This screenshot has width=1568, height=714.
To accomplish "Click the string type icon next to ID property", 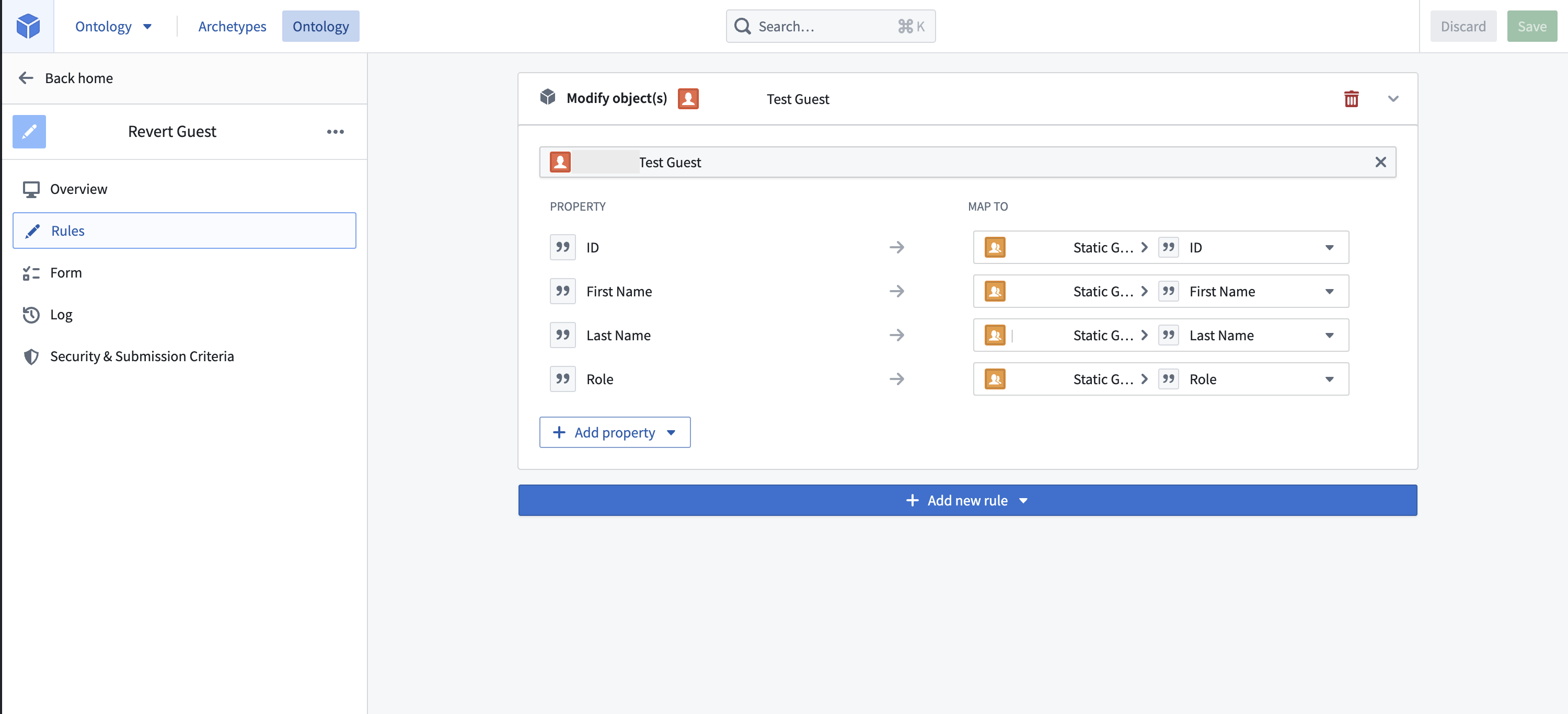I will 562,247.
